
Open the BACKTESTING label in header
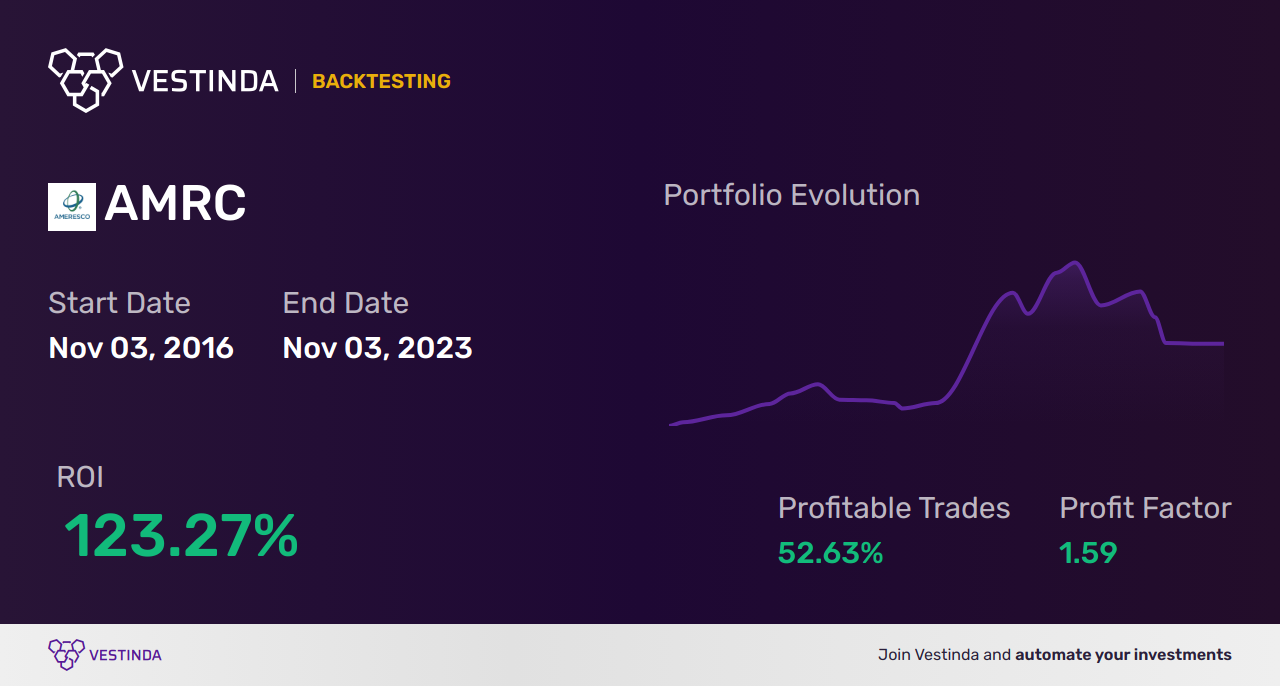click(381, 81)
